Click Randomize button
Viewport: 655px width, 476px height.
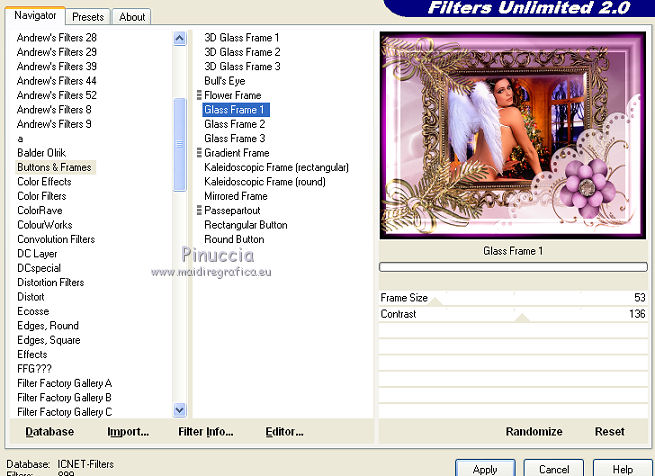534,432
